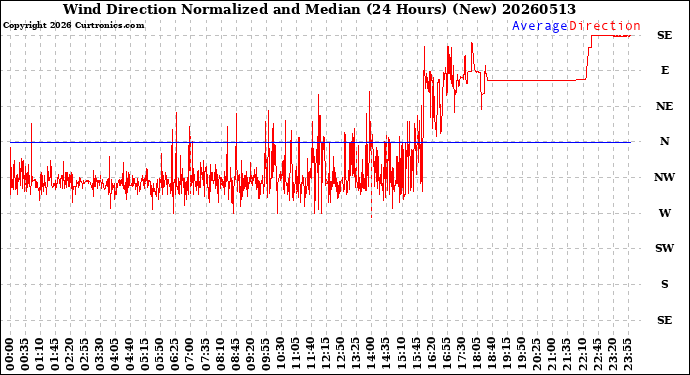Click the 20:25 time axis label
The width and height of the screenshot is (690, 375).
pyautogui.click(x=536, y=354)
